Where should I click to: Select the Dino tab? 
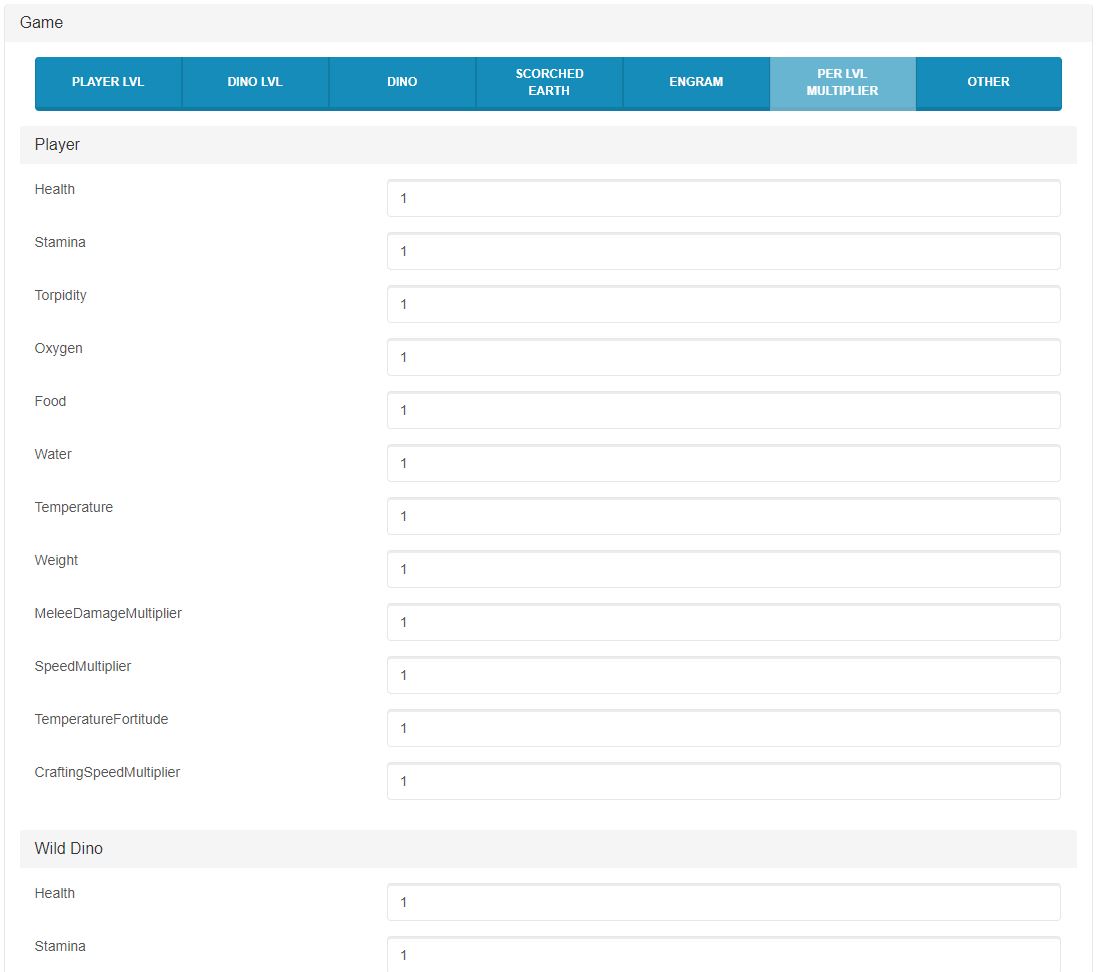(402, 82)
